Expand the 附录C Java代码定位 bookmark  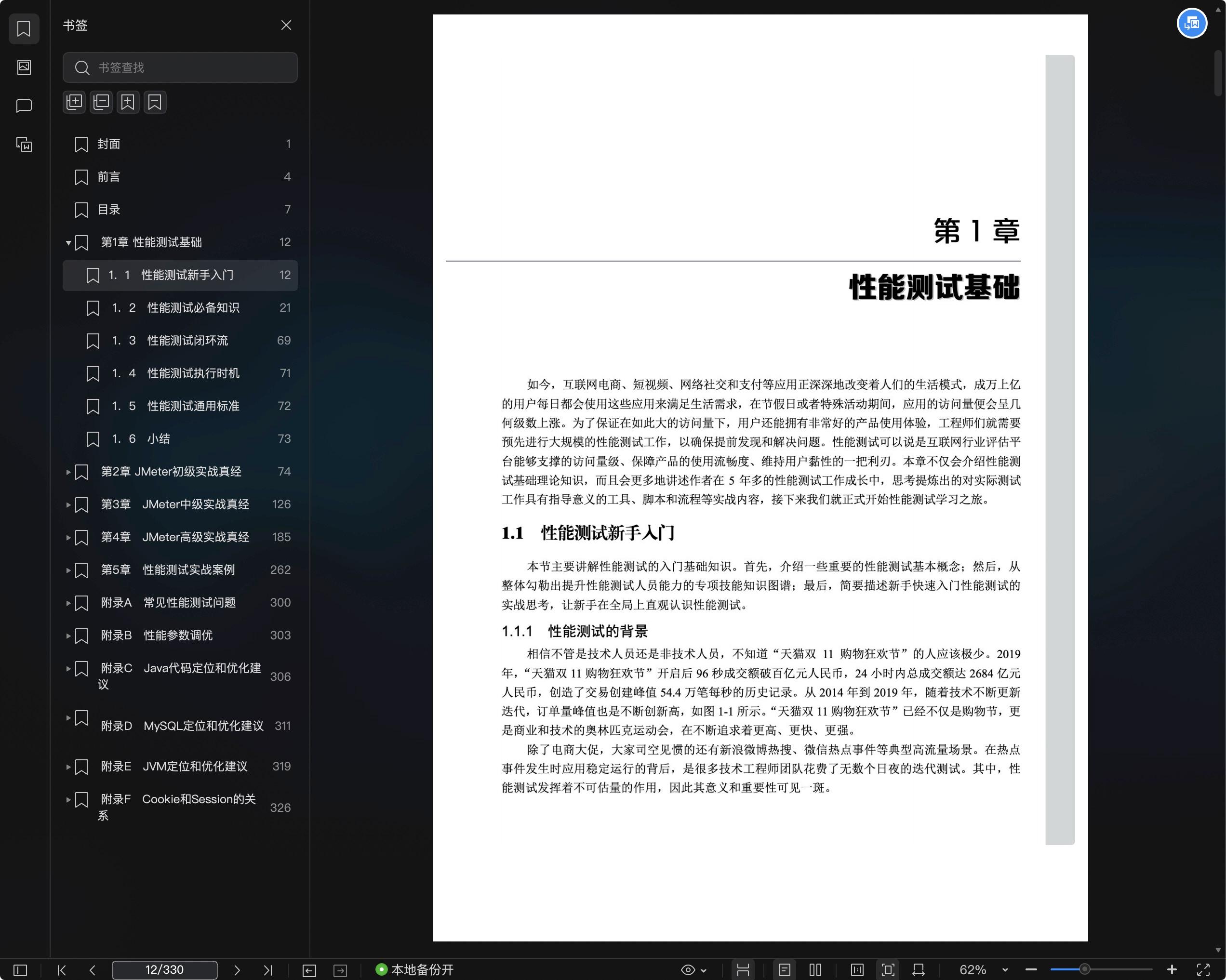point(68,668)
